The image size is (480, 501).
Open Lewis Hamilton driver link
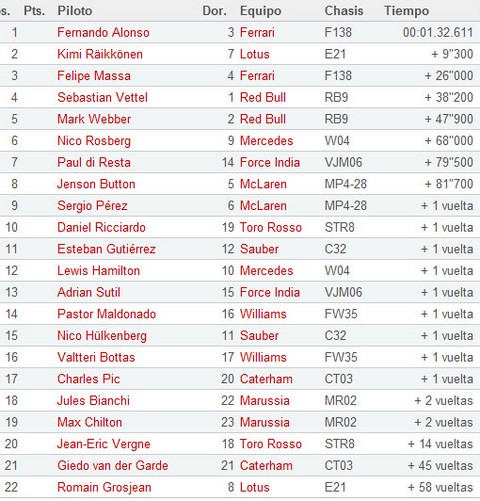(98, 271)
